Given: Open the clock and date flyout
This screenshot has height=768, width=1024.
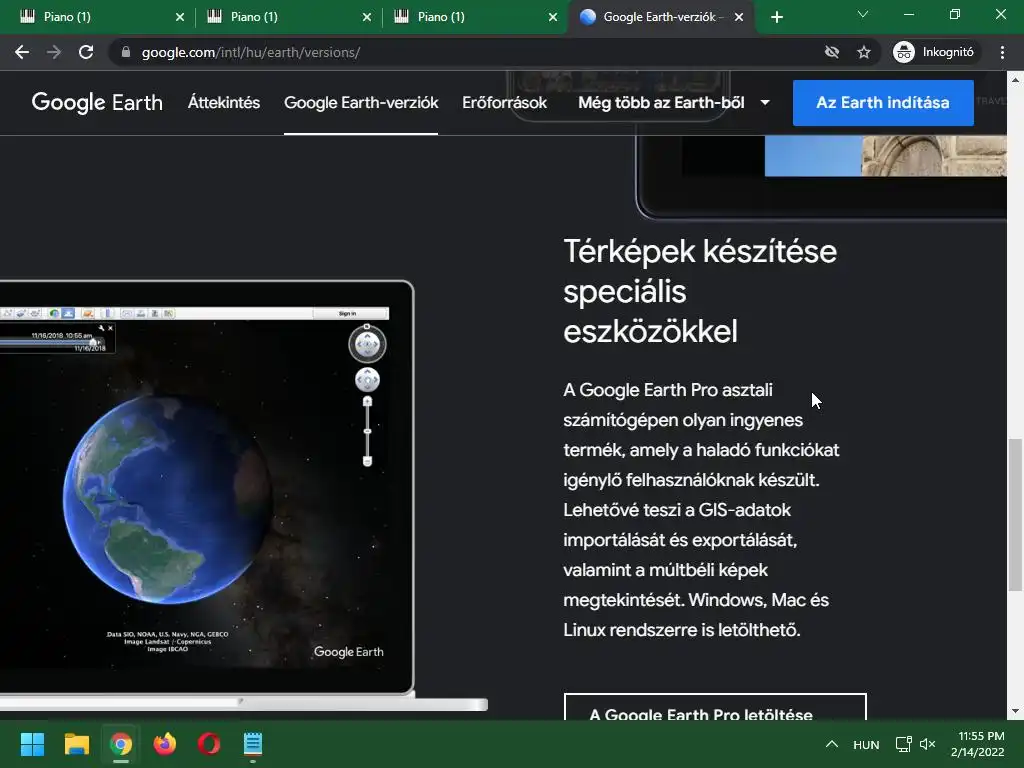Looking at the screenshot, I should tap(978, 744).
